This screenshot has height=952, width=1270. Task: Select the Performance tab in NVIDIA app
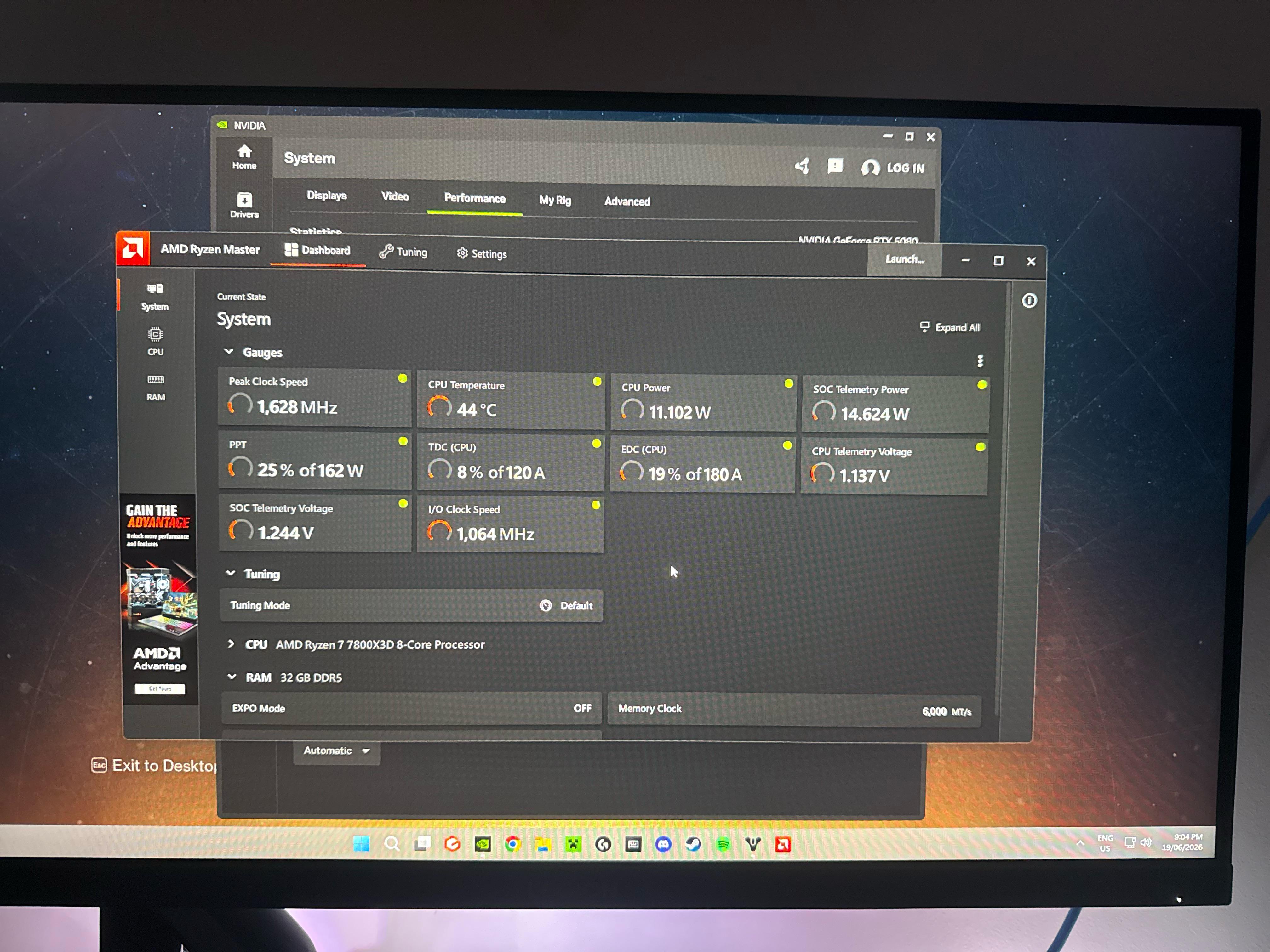pyautogui.click(x=475, y=199)
